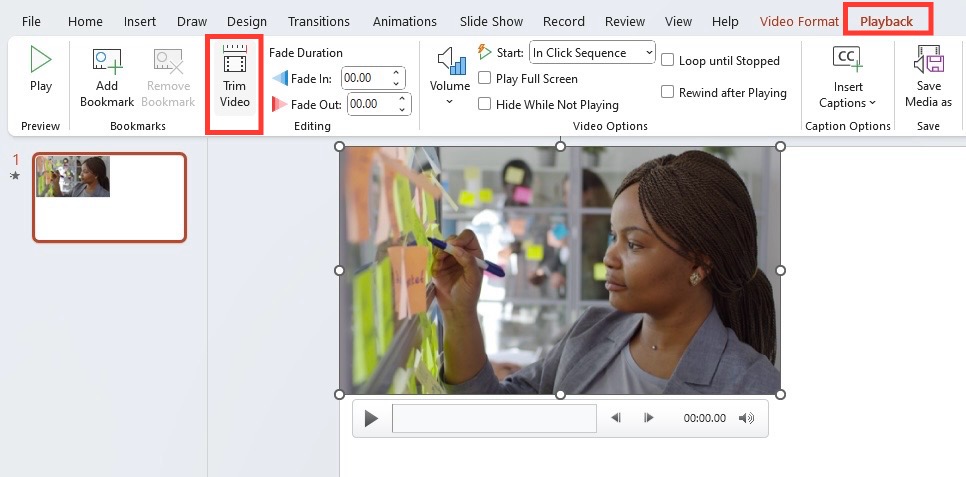Open the Record tab

[x=563, y=22]
